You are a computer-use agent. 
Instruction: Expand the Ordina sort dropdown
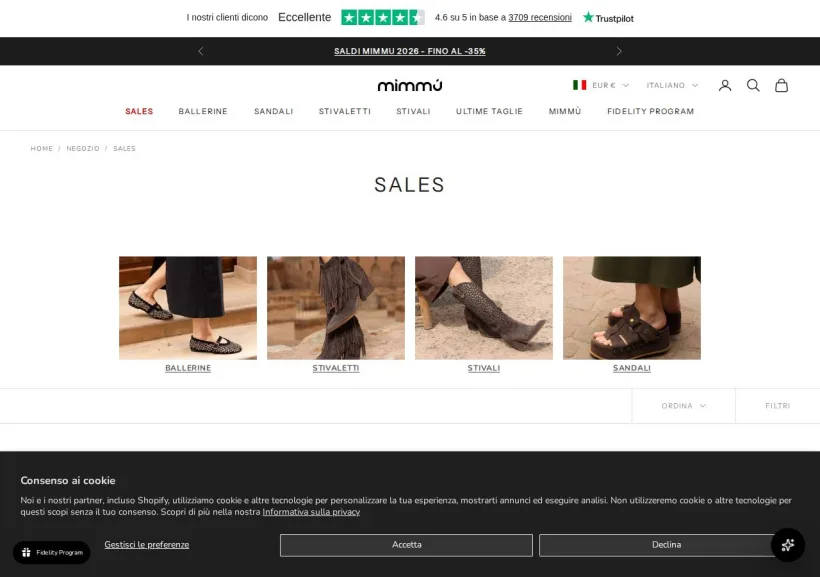[684, 406]
